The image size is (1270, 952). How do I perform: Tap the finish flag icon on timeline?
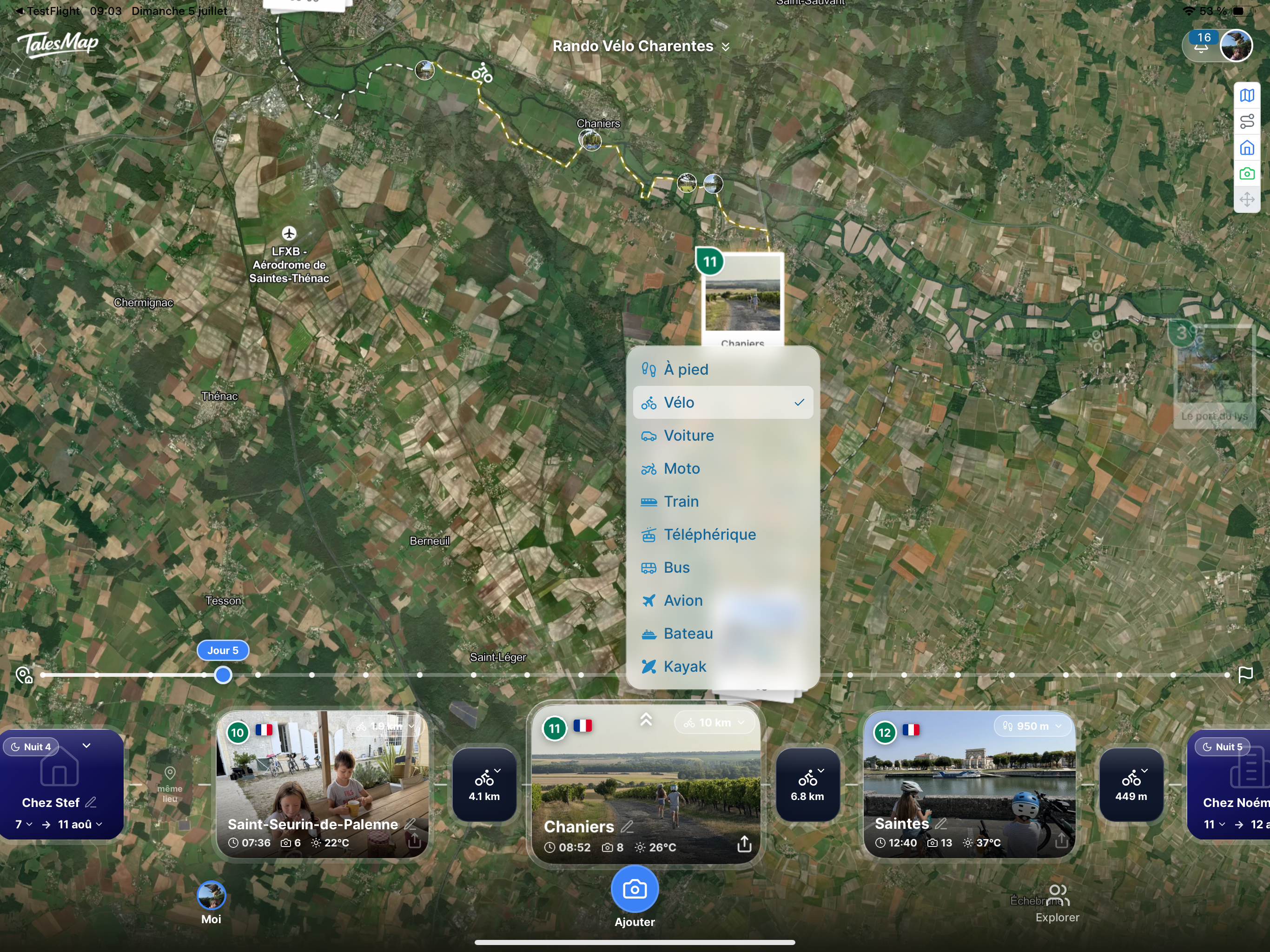(1245, 674)
